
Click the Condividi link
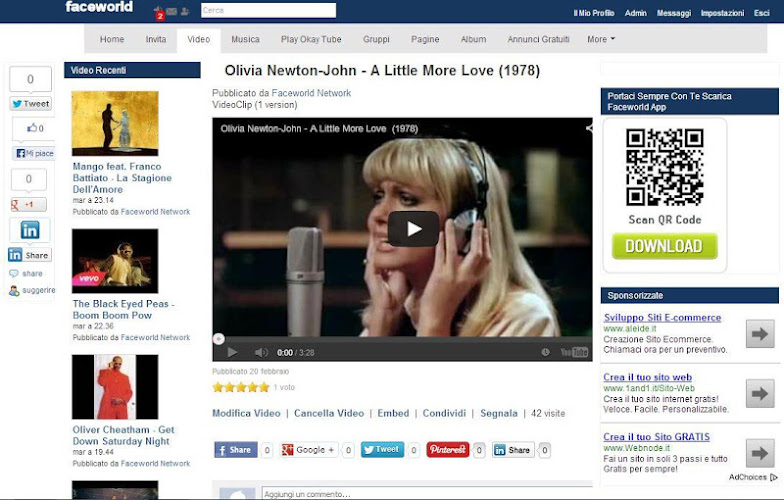[x=444, y=414]
